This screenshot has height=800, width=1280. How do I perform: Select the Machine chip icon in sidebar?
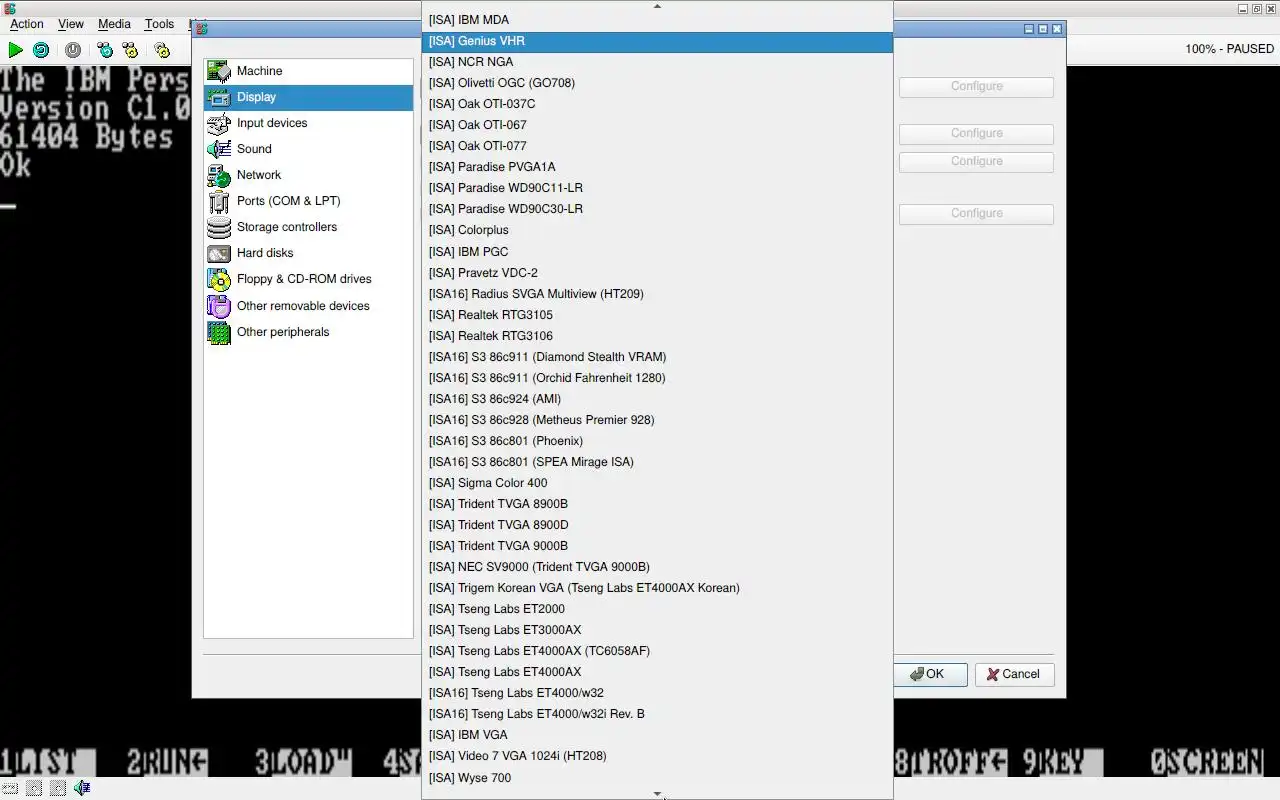point(219,71)
